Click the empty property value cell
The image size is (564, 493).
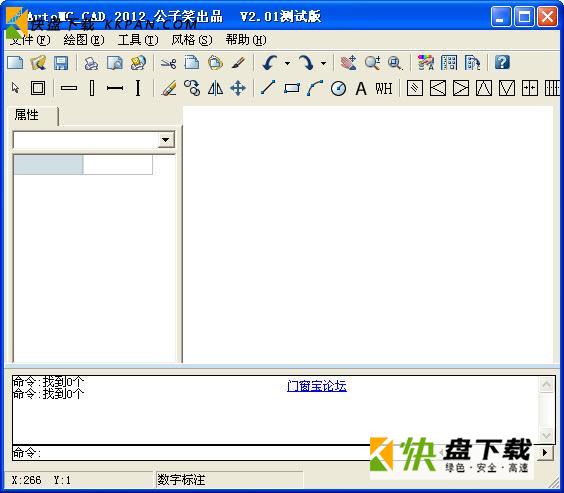point(118,165)
